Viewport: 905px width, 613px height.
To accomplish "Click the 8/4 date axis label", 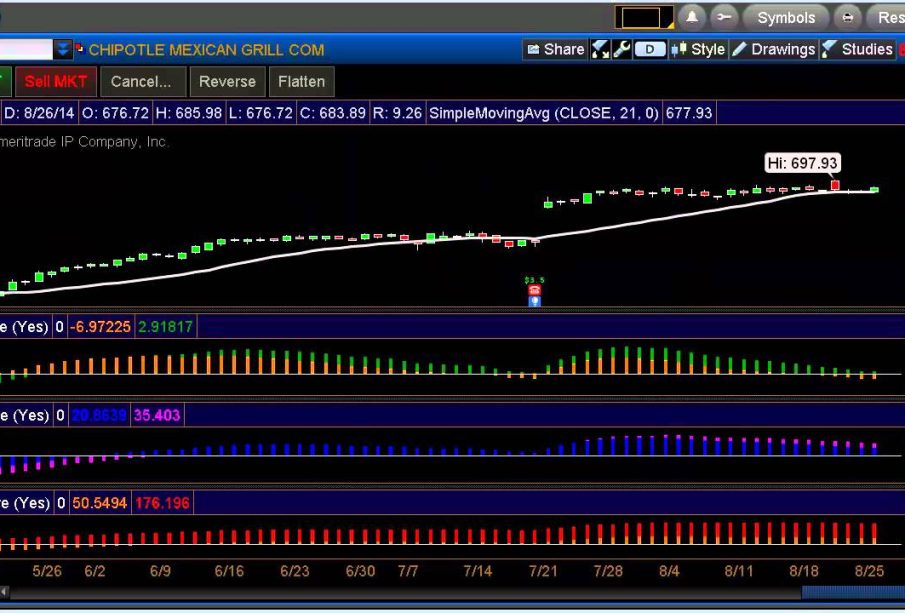I will point(669,571).
